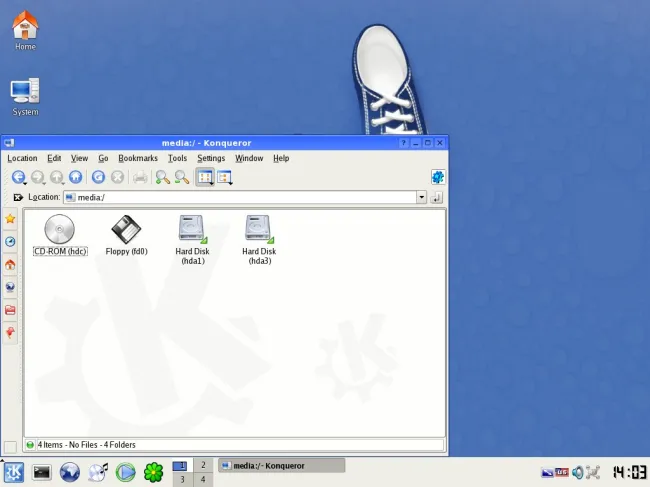Open the Settings menu
This screenshot has width=650, height=487.
[x=211, y=158]
